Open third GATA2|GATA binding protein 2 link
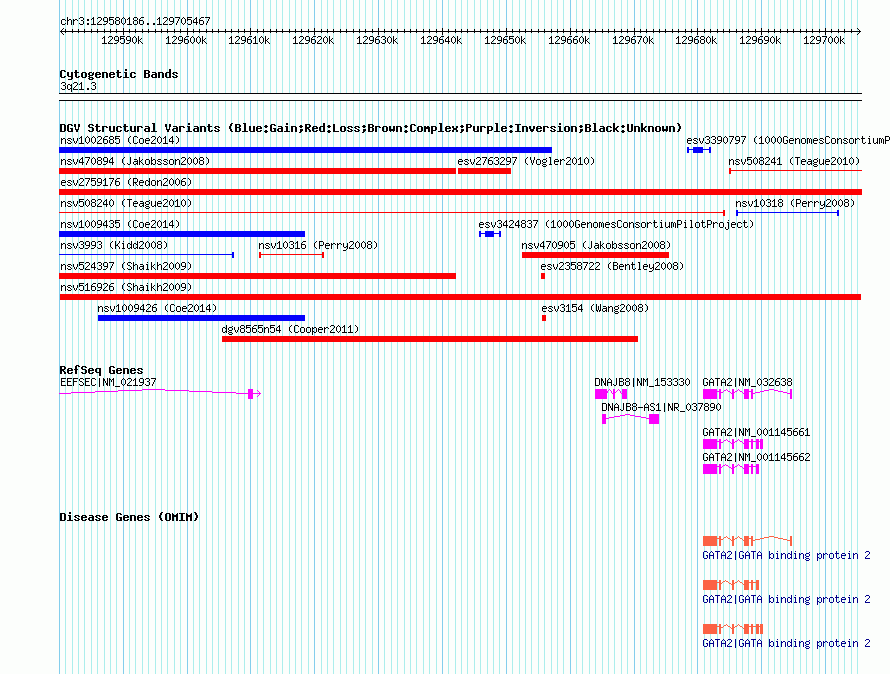This screenshot has height=674, width=890. pyautogui.click(x=786, y=643)
